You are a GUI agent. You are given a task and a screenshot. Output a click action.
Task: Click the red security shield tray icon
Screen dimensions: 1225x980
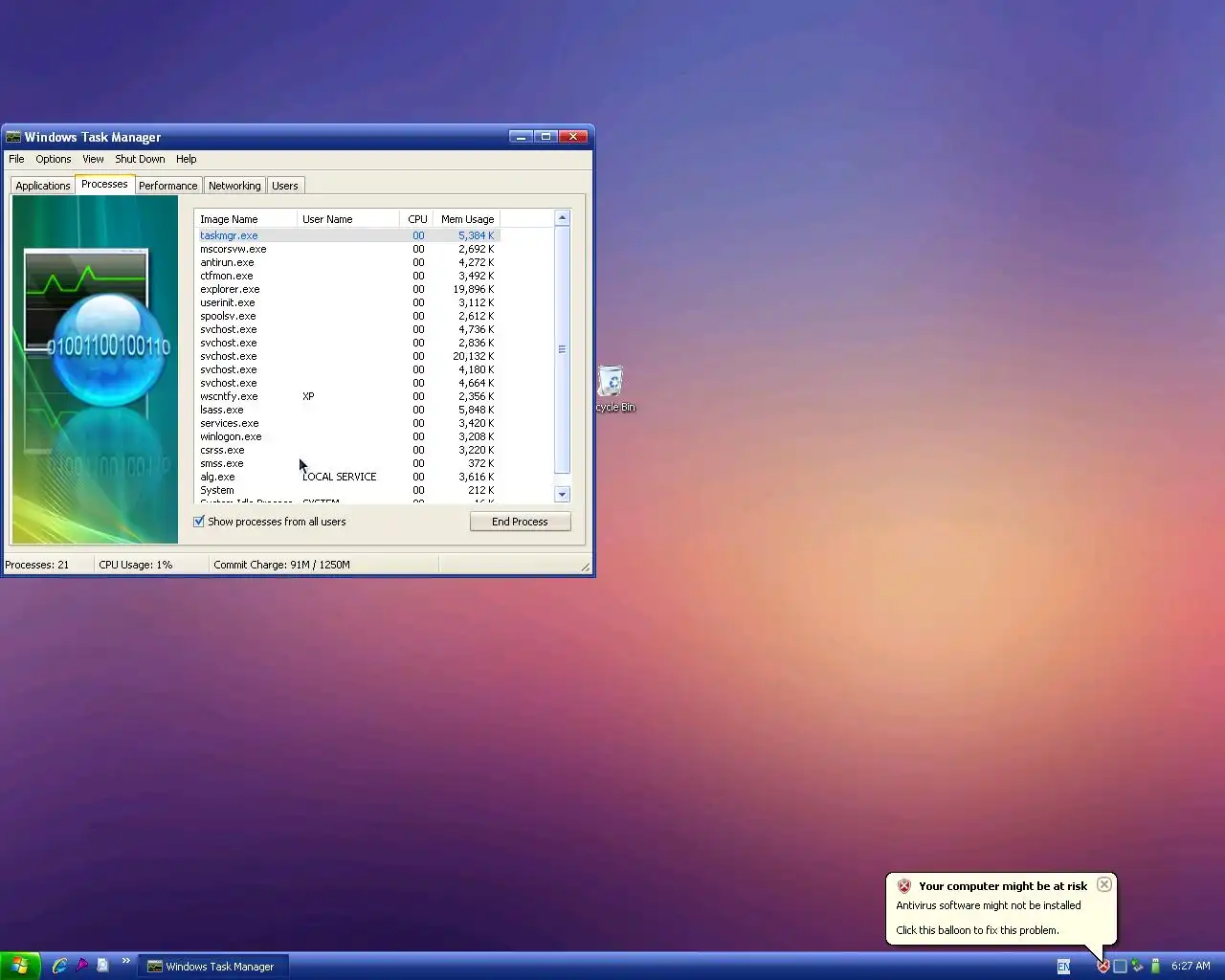click(1102, 967)
